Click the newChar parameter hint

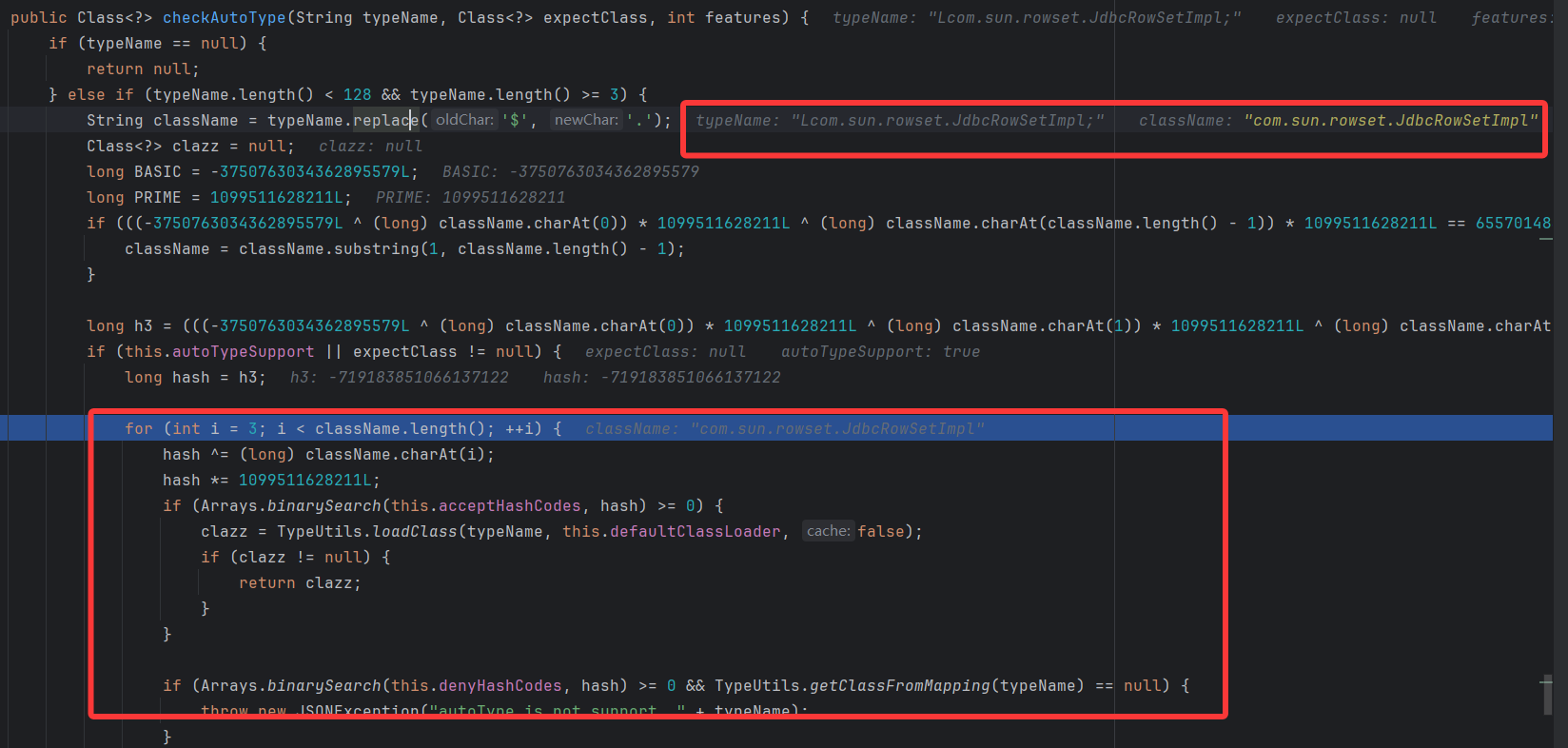coord(585,120)
